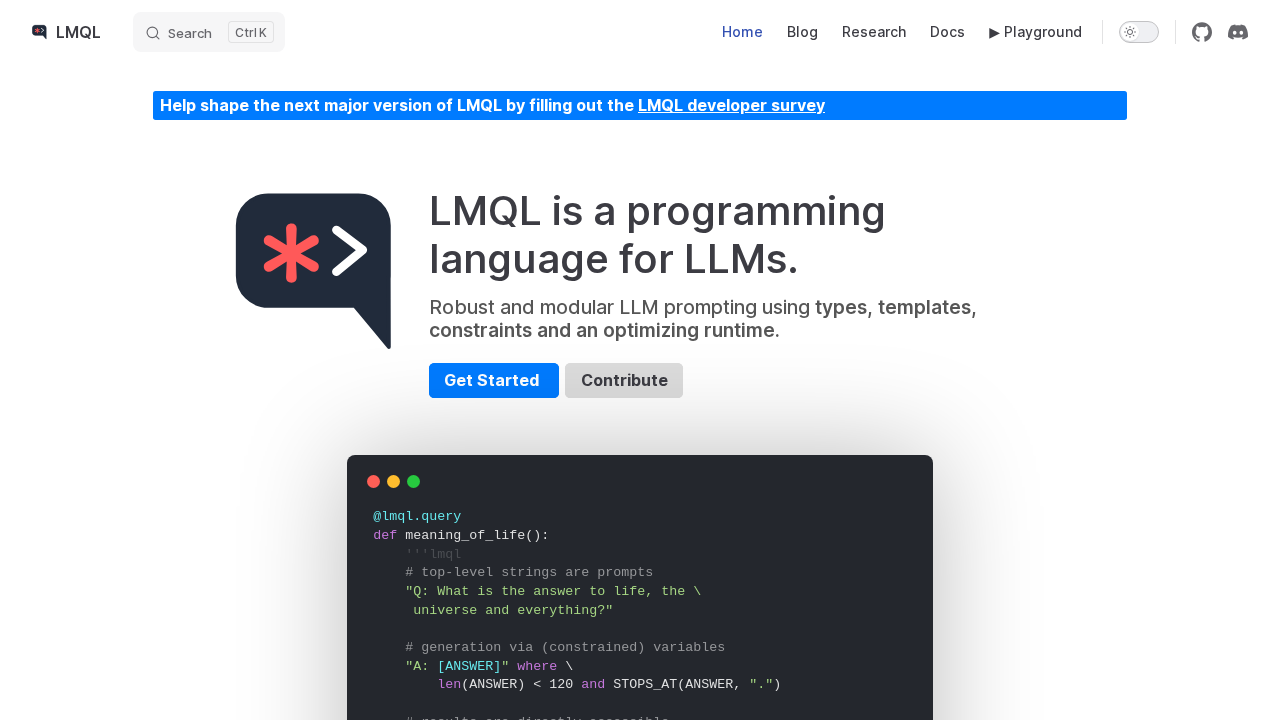This screenshot has height=720, width=1280.
Task: Open the Research page
Action: [x=874, y=31]
